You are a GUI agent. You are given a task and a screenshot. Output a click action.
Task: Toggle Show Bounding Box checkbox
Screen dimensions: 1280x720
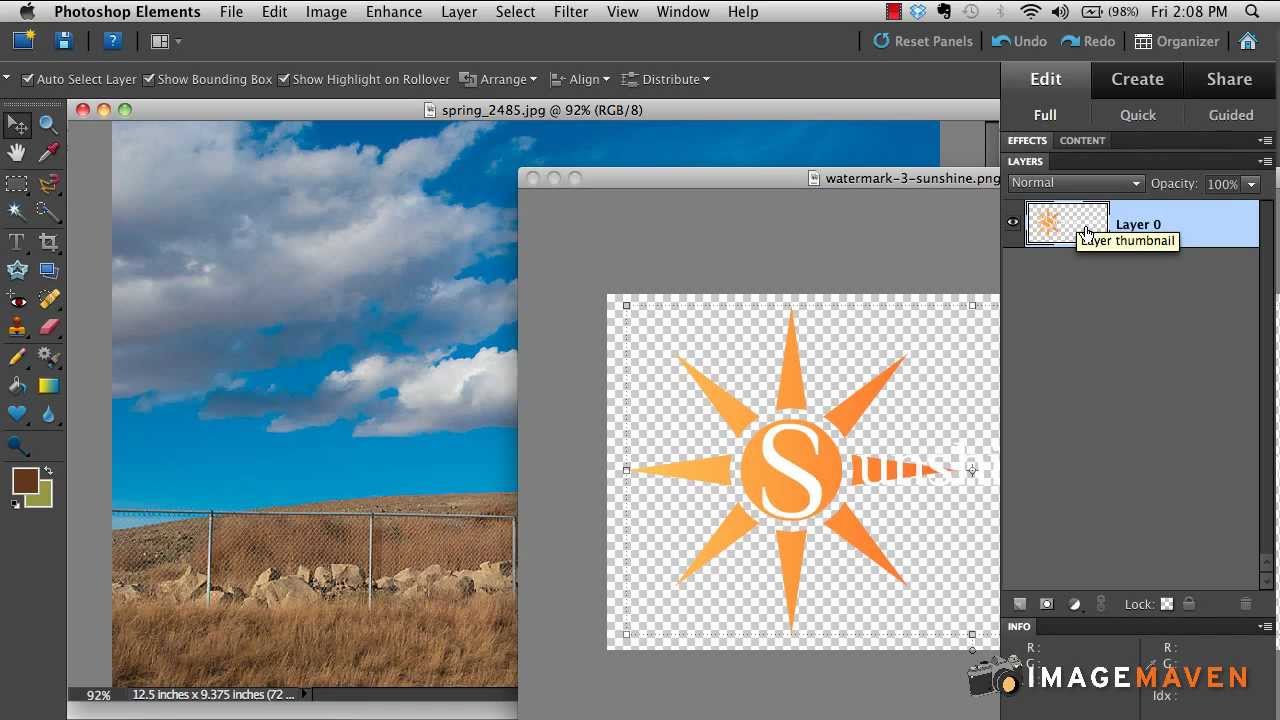click(x=149, y=79)
